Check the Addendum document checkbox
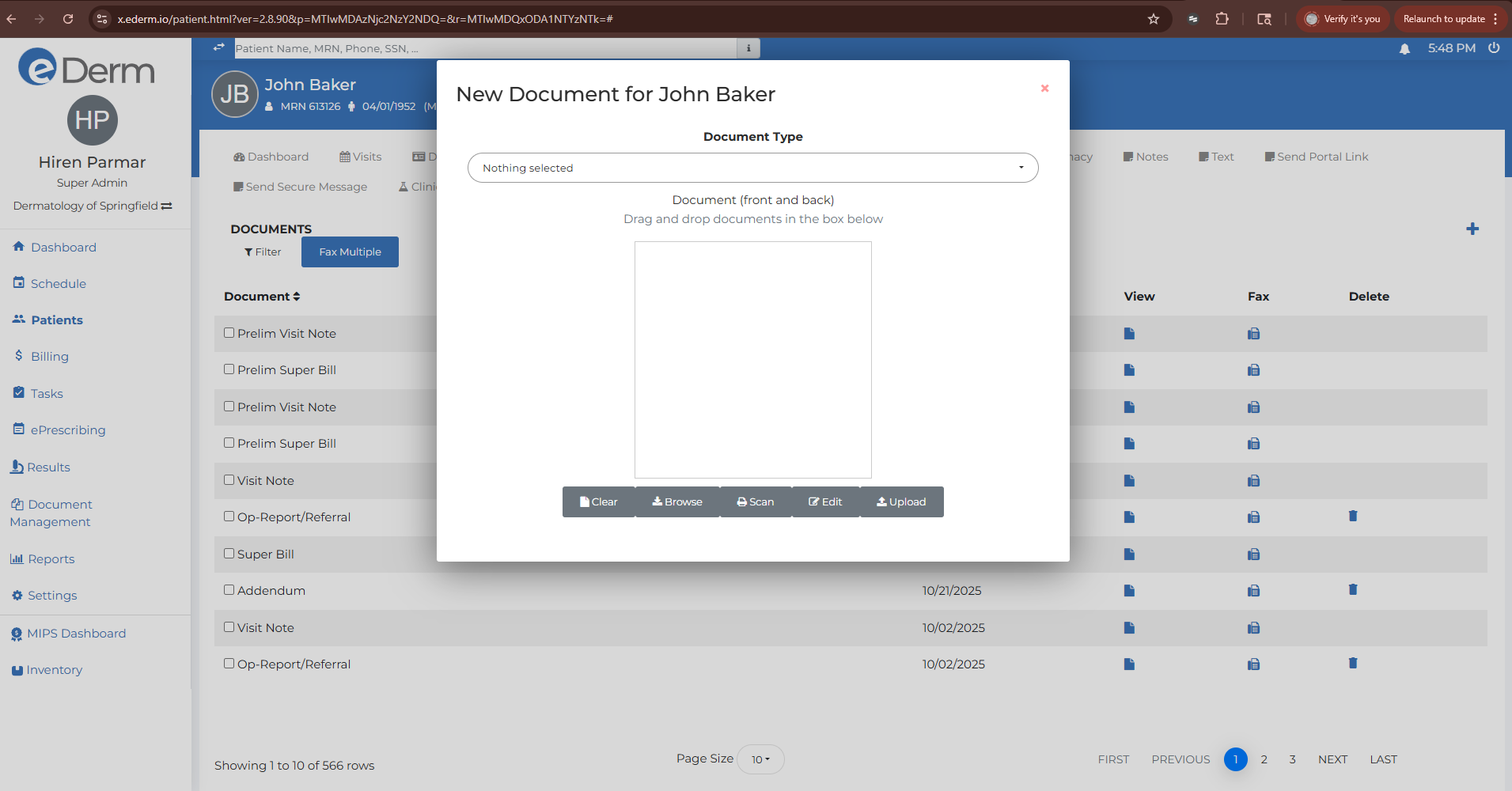The height and width of the screenshot is (791, 1512). 229,590
